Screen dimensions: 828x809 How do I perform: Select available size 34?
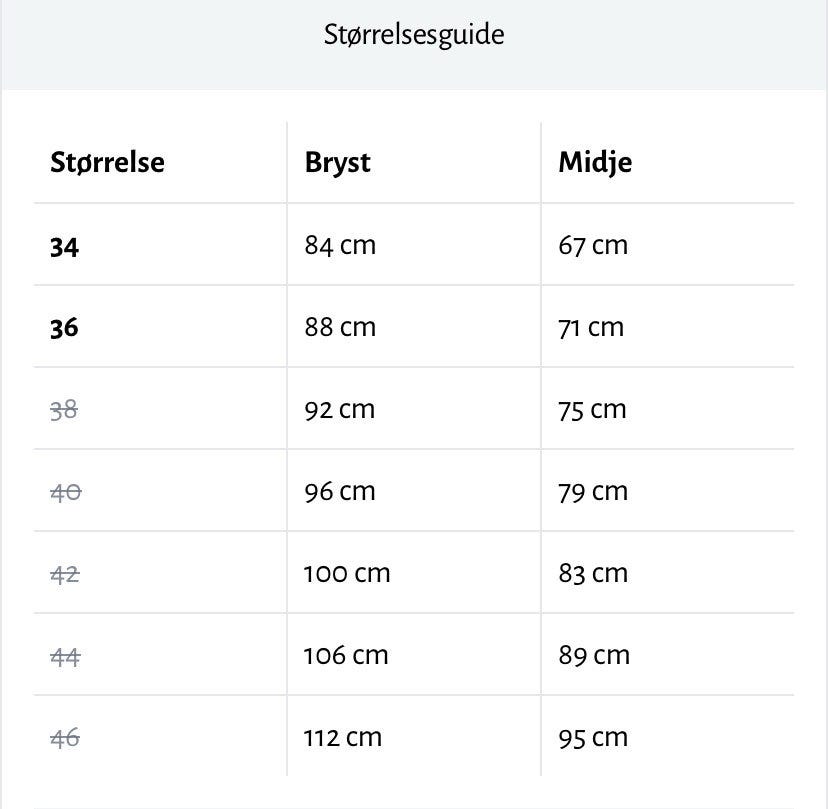[x=64, y=246]
